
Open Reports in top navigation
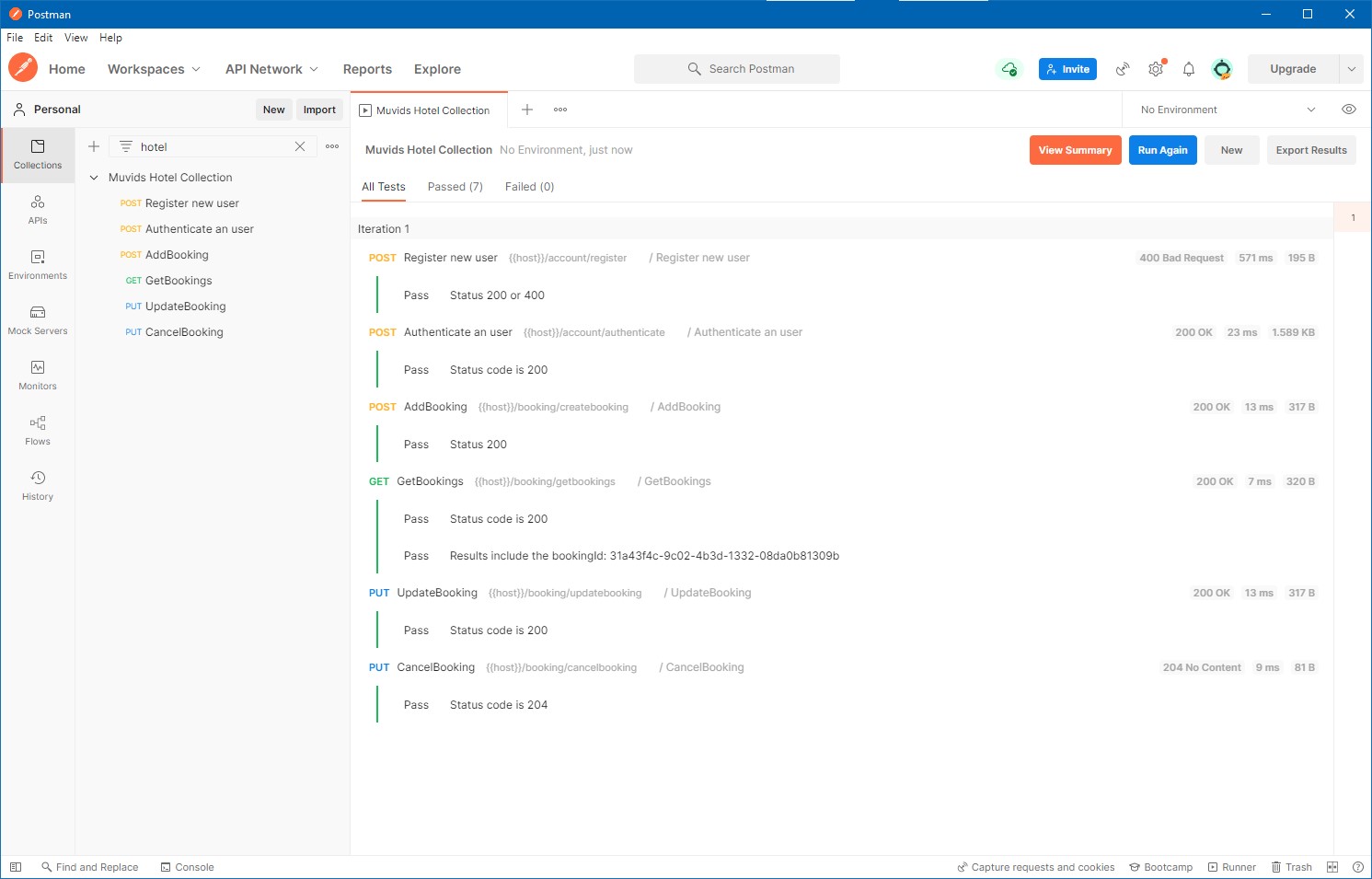coord(367,69)
